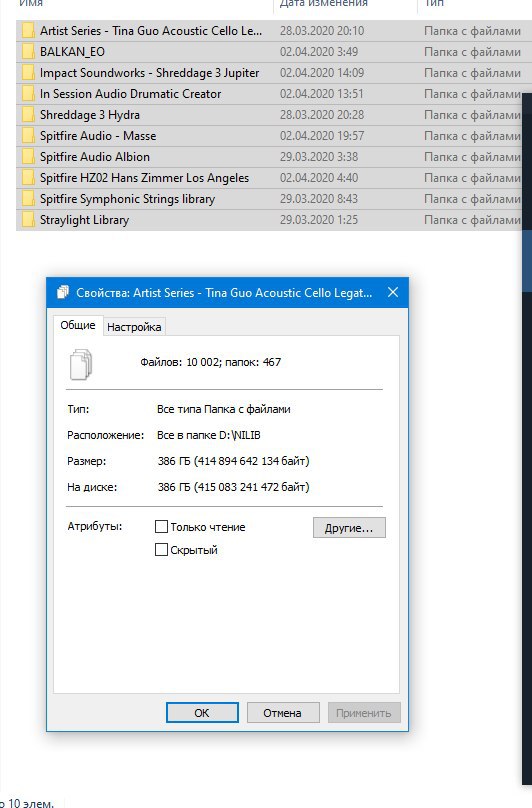Click the date 02.04.2020 13:51

click(322, 94)
